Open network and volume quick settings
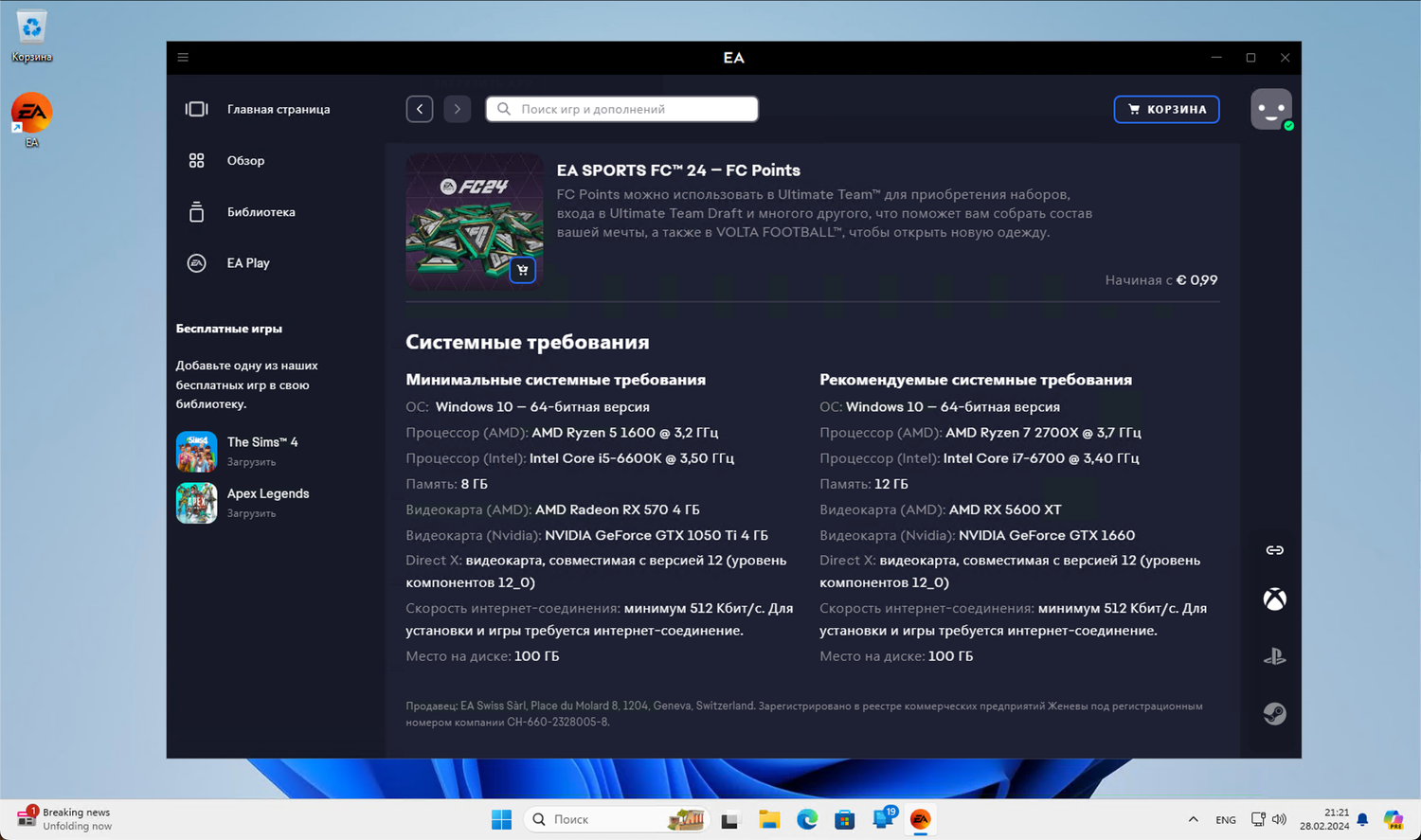Screen dimensions: 1421x840 [1268, 819]
